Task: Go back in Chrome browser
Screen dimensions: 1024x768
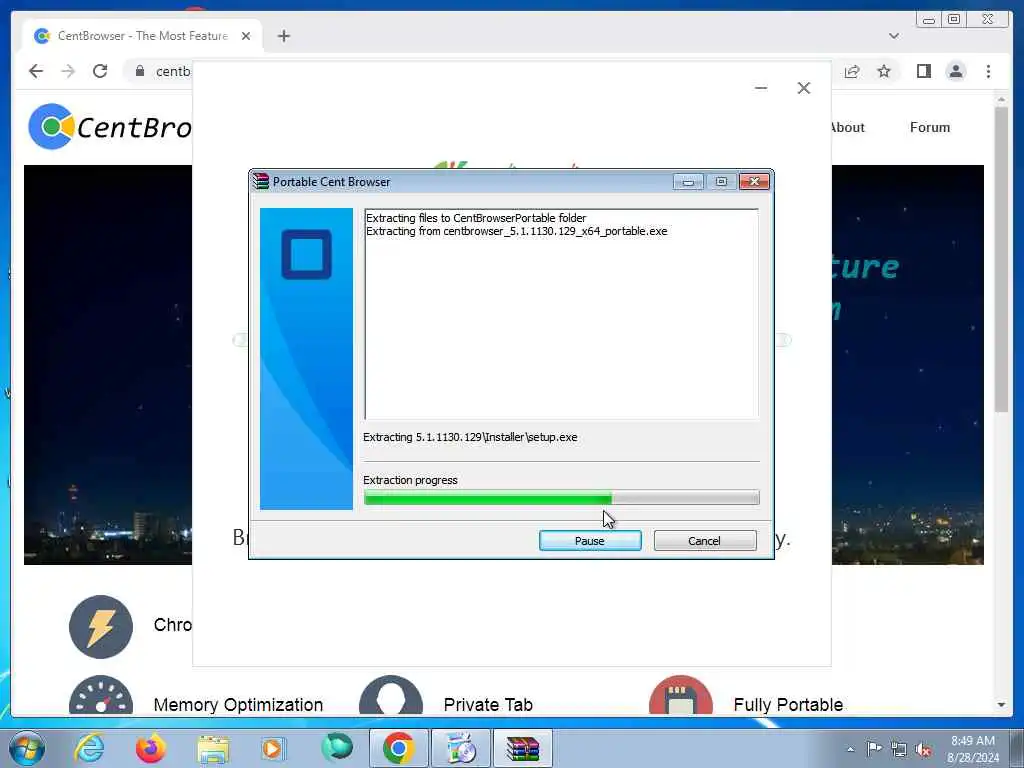Action: coord(36,71)
